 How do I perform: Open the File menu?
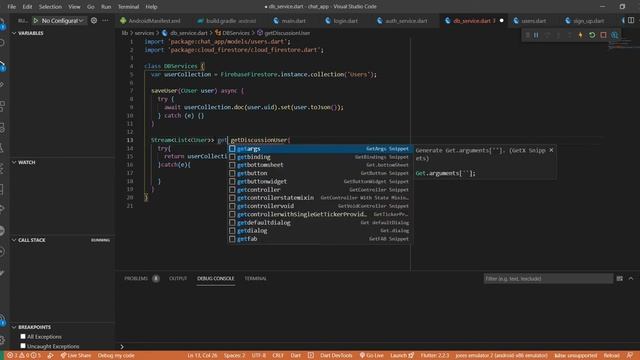11,7
